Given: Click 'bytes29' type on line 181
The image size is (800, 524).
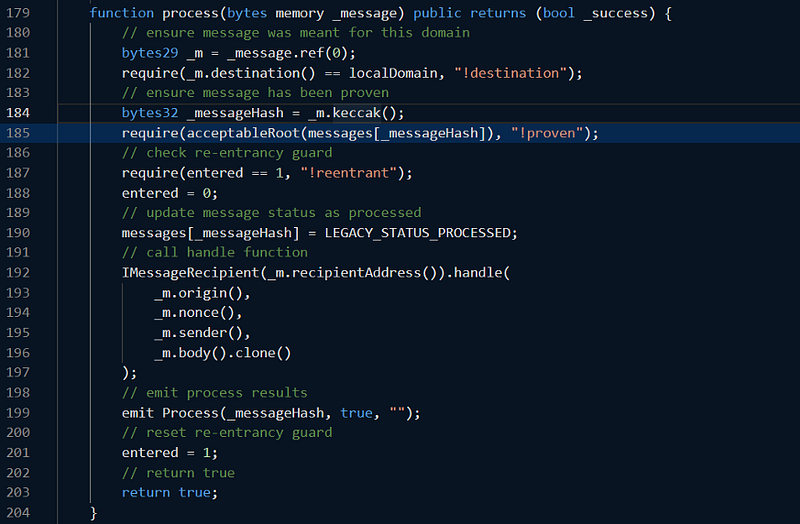Looking at the screenshot, I should point(150,53).
